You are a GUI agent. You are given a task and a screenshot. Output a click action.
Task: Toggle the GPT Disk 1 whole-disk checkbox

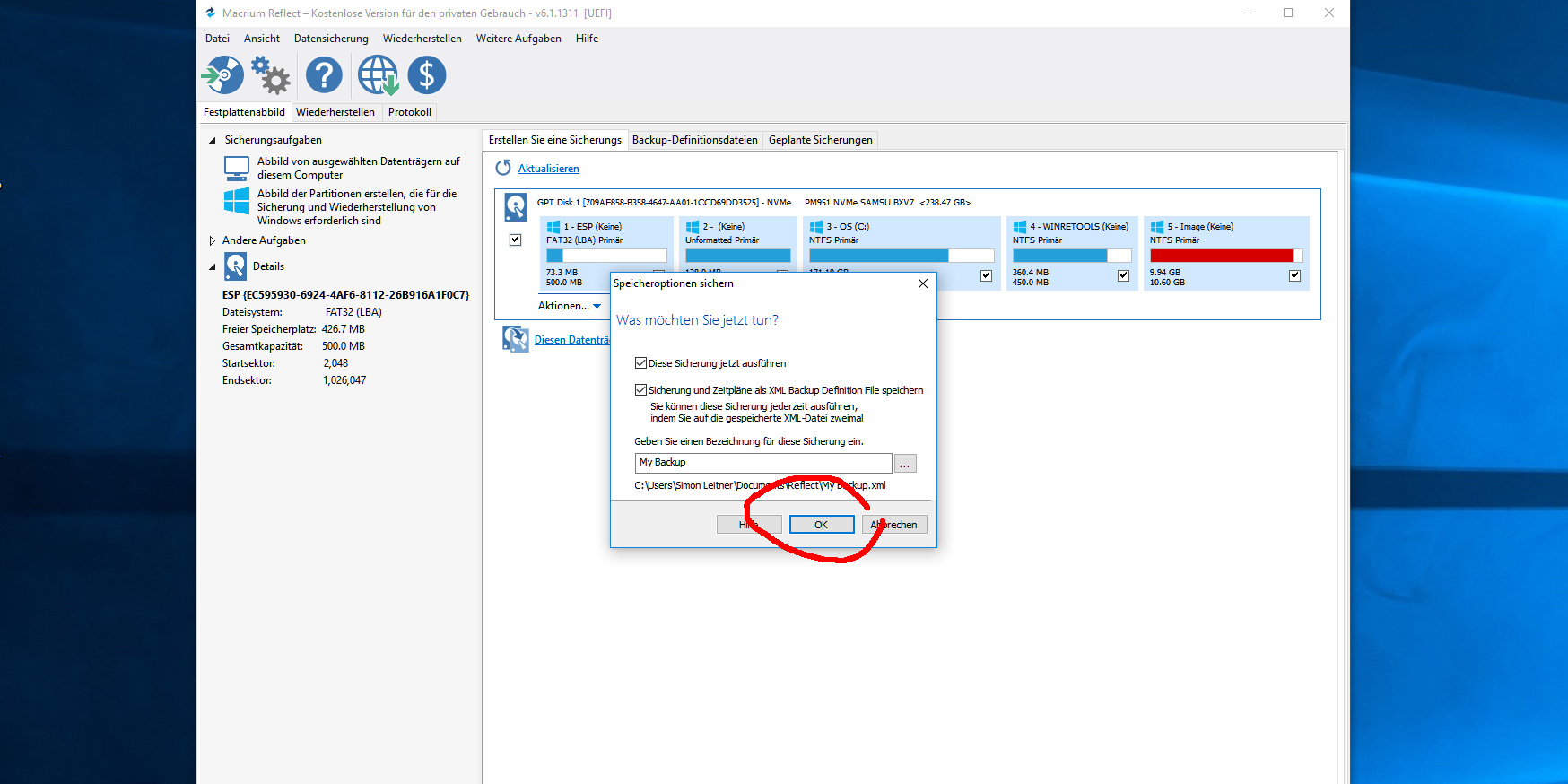click(516, 240)
